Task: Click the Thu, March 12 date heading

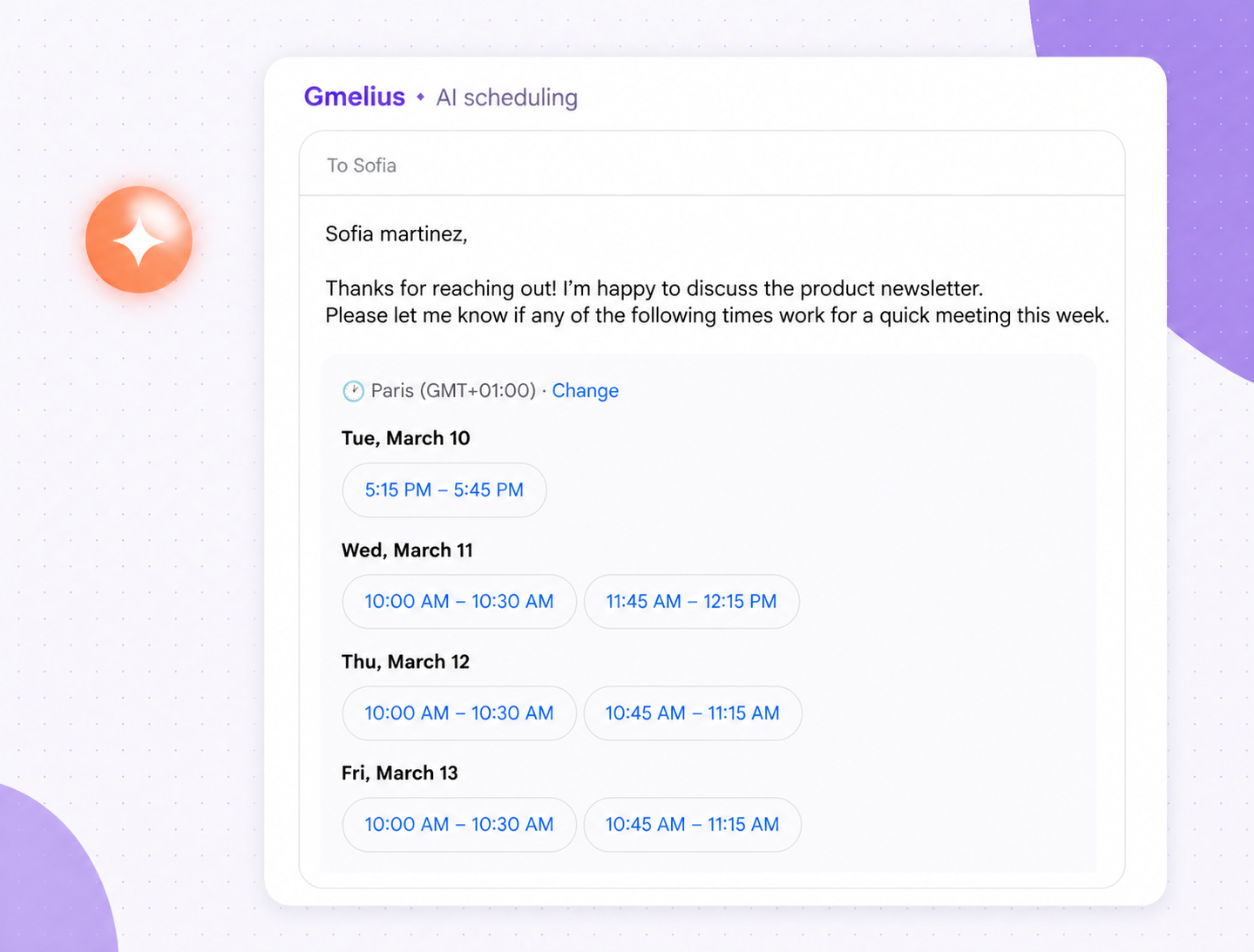Action: click(x=406, y=662)
